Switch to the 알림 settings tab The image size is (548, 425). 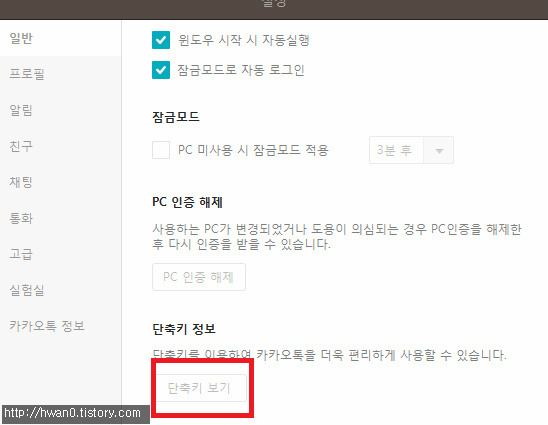tap(21, 110)
